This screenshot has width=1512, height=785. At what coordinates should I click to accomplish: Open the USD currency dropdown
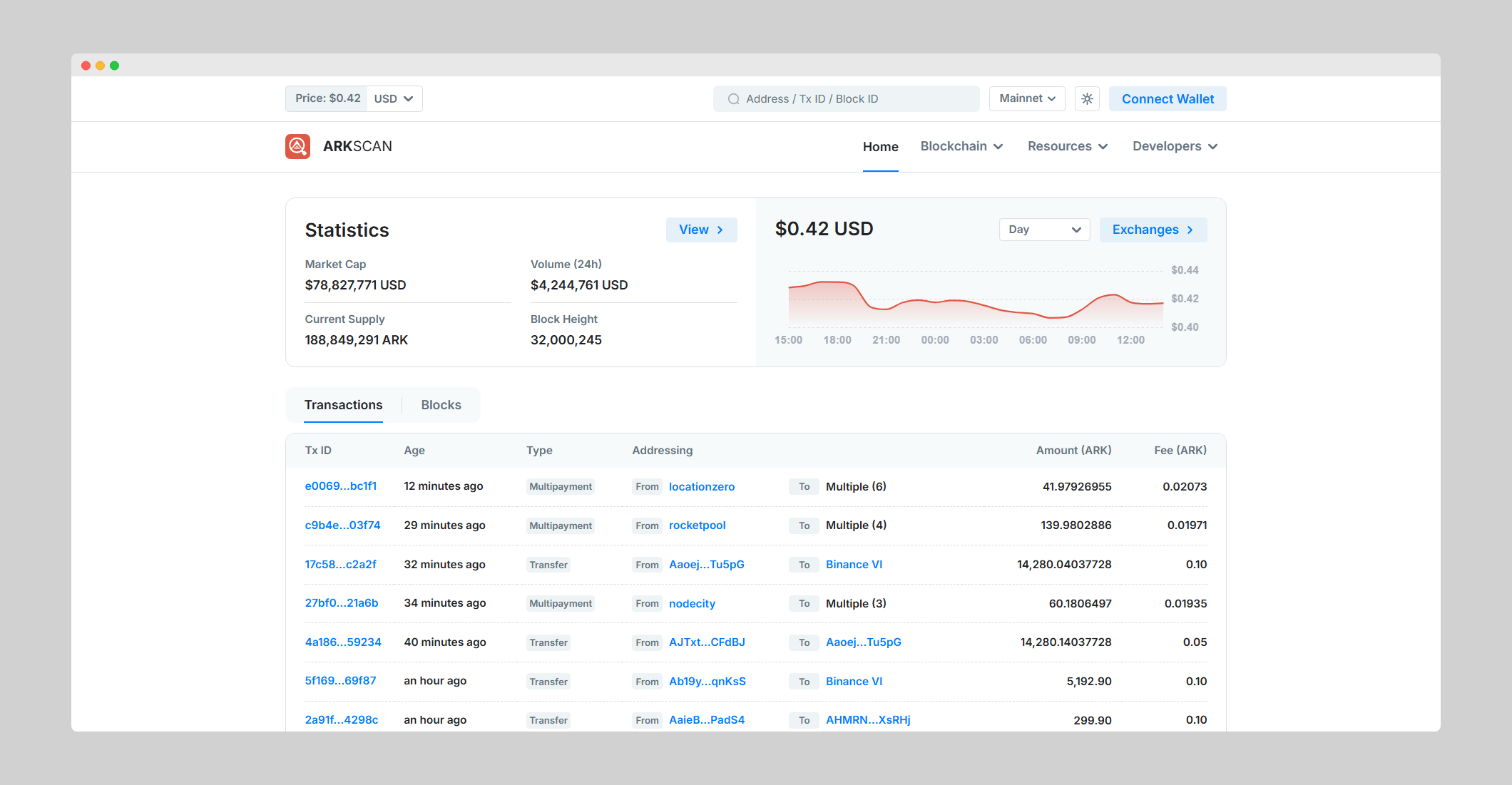(394, 99)
